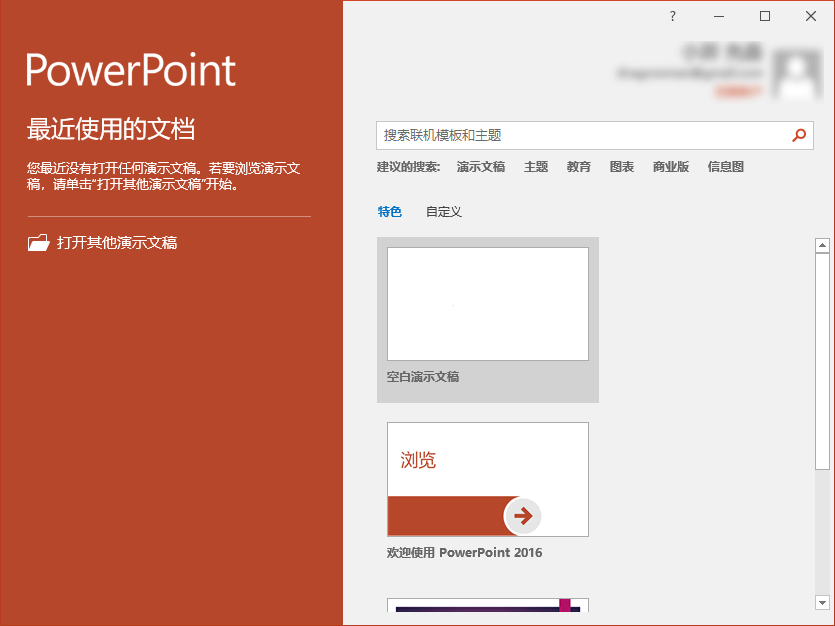Choose the 空白演示文稿 blank template thumbnail
This screenshot has width=835, height=626.
click(x=488, y=304)
